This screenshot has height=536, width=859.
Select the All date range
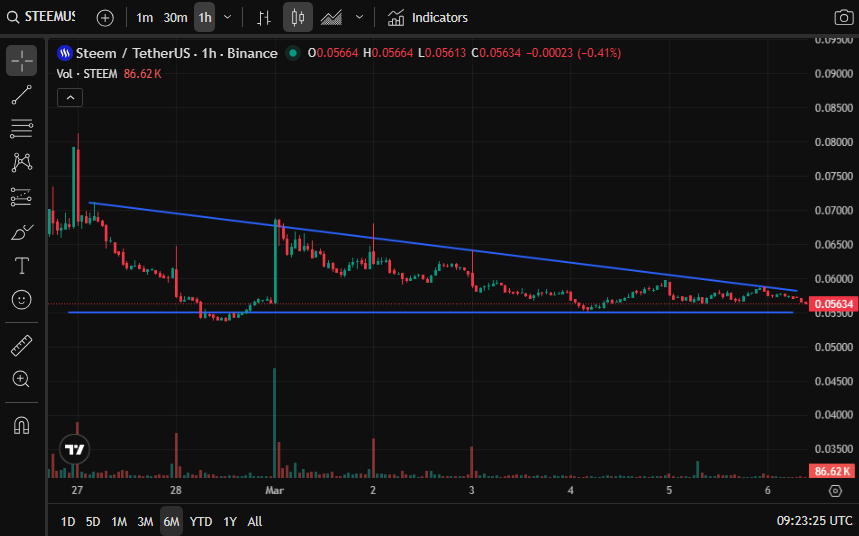point(255,521)
